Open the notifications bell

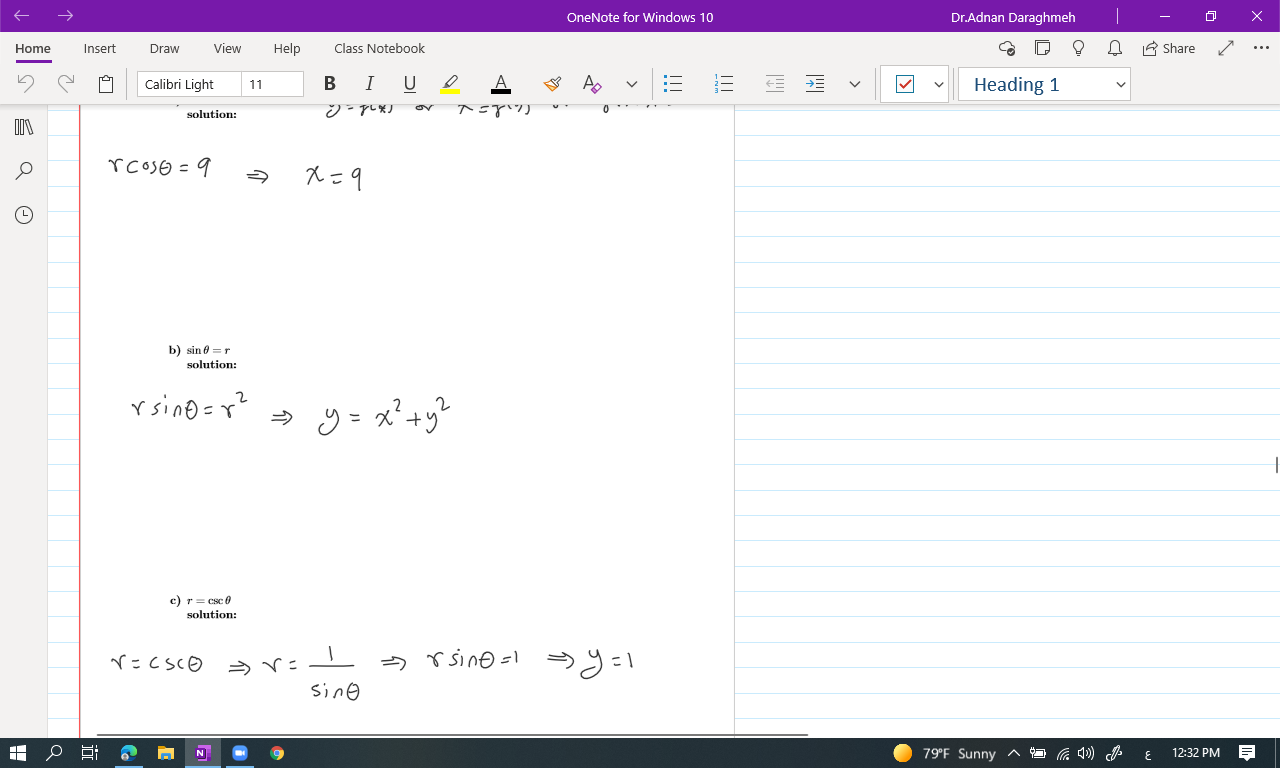pos(1114,48)
